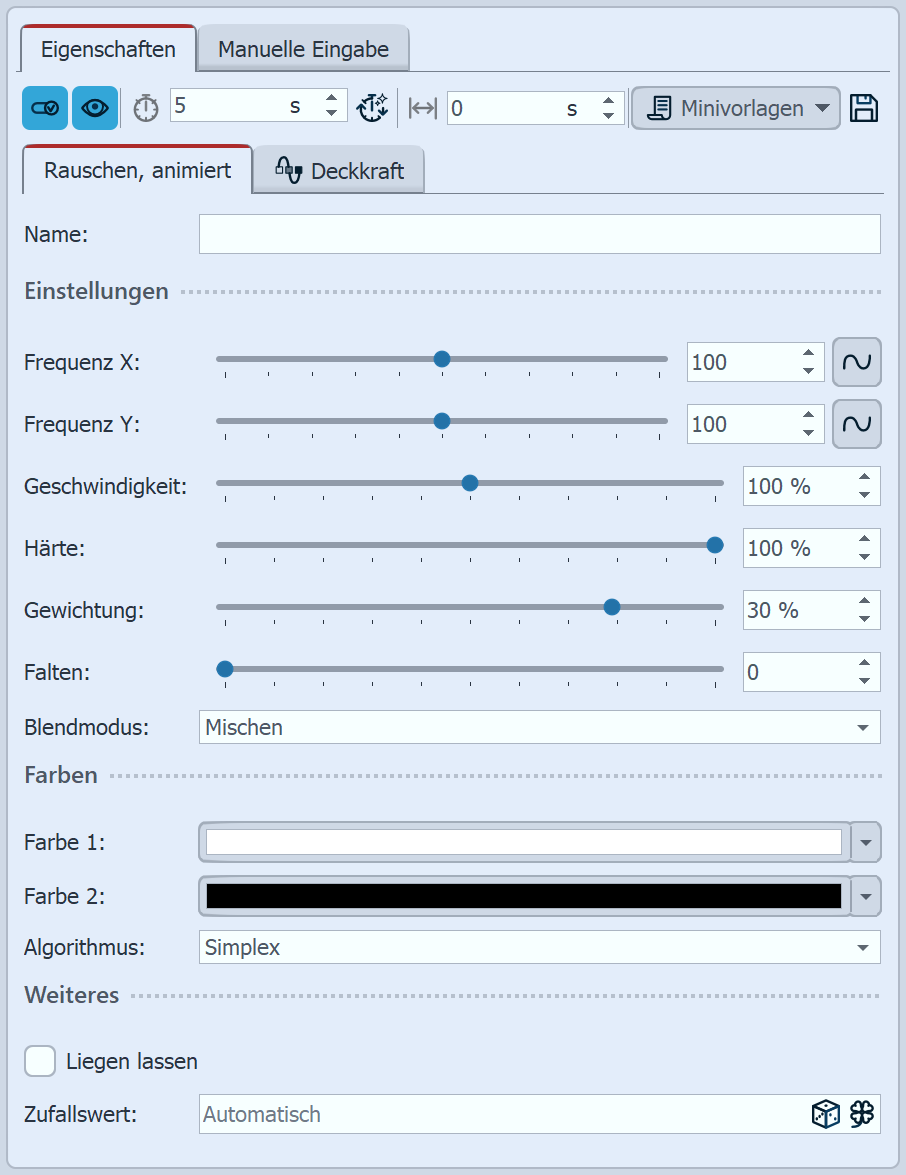Viewport: 906px width, 1175px height.
Task: Increase Frequenz Y with up arrow
Action: pyautogui.click(x=808, y=416)
